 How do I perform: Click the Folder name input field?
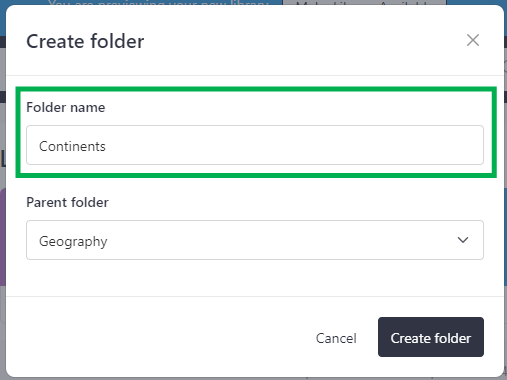point(255,145)
